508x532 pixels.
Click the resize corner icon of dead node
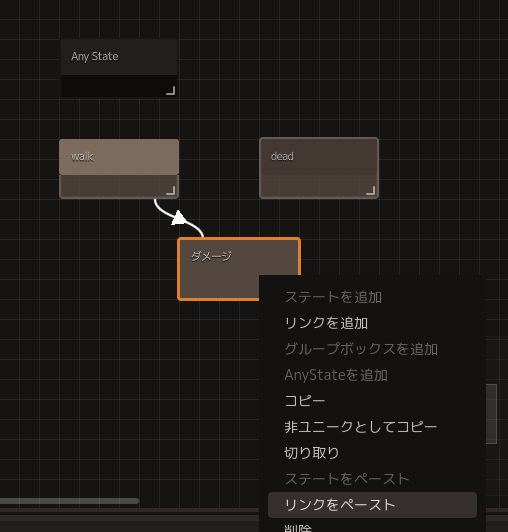(x=371, y=191)
